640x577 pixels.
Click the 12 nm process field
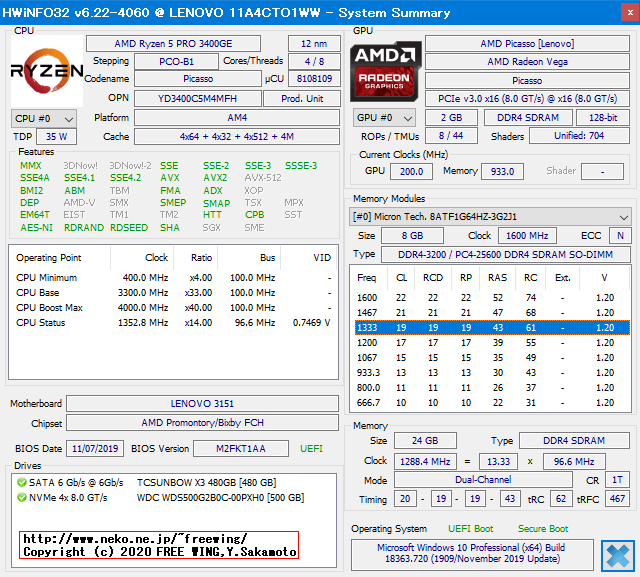point(314,44)
